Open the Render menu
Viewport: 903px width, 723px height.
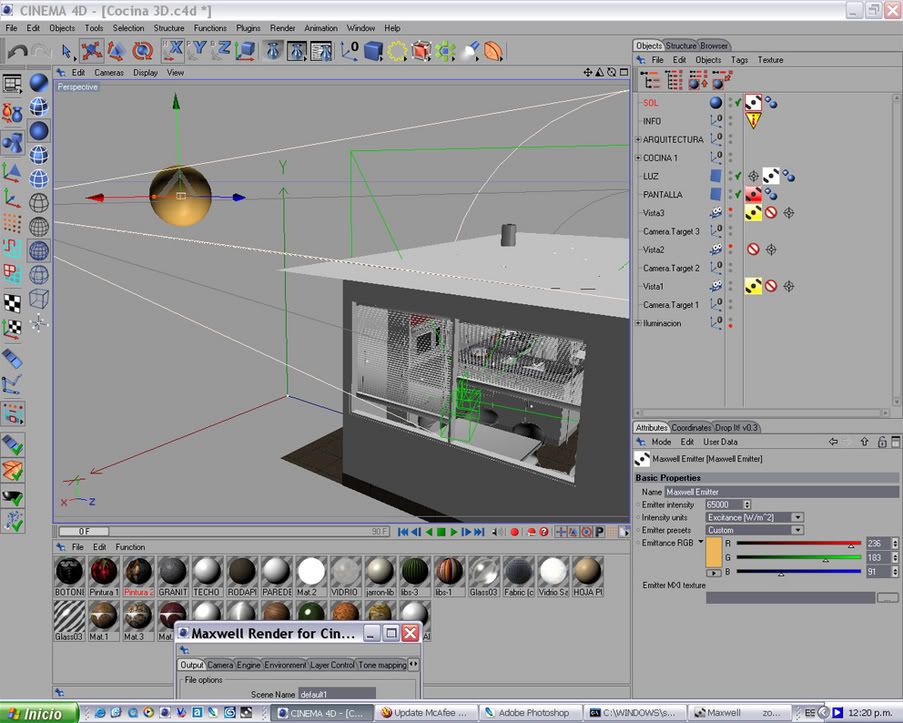point(282,28)
